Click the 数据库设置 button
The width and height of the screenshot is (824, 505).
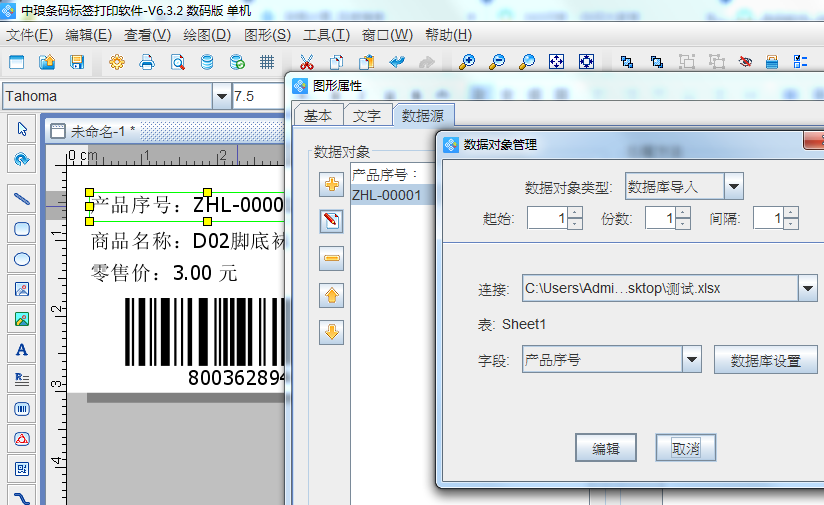pyautogui.click(x=766, y=360)
